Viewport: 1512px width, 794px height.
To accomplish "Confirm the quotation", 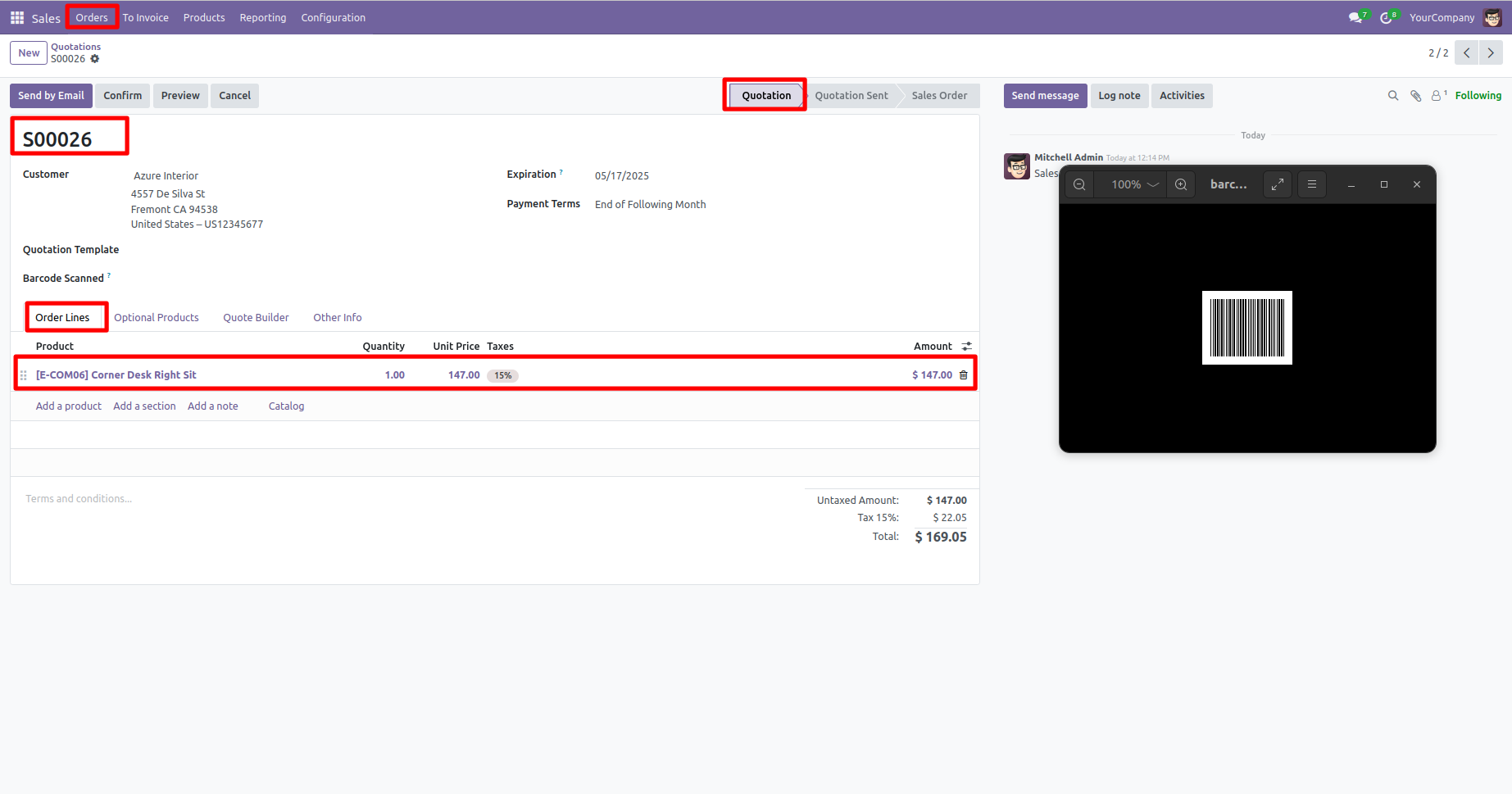I will 123,96.
